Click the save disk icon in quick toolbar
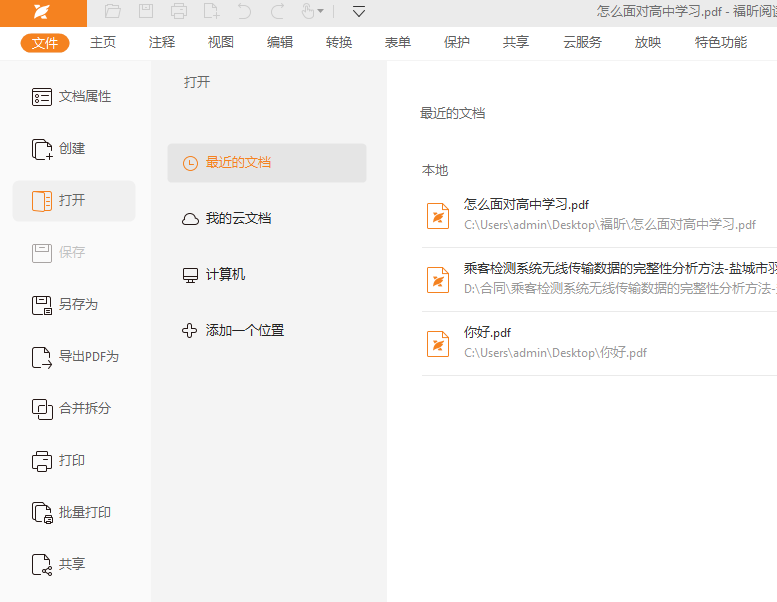This screenshot has height=602, width=777. pyautogui.click(x=146, y=12)
